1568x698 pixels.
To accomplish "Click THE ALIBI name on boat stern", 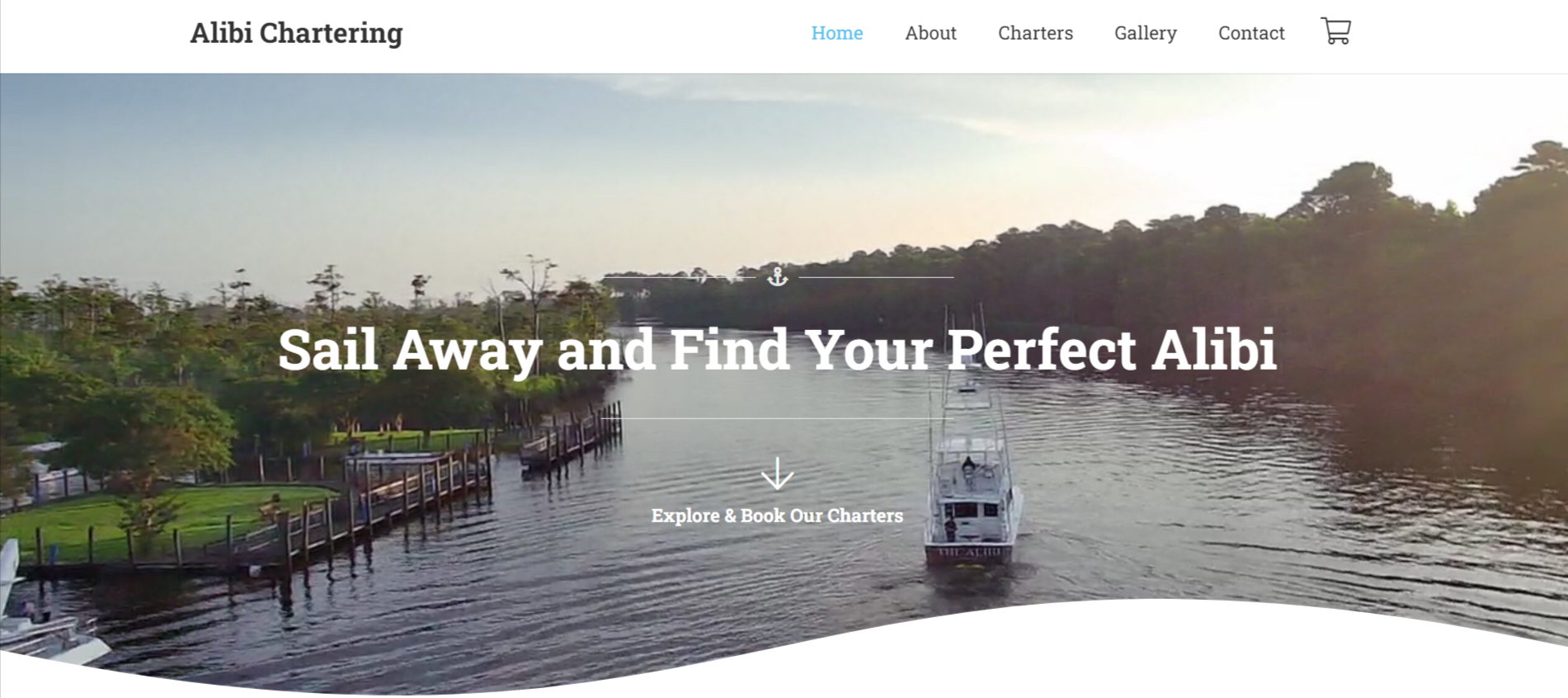I will coord(969,552).
